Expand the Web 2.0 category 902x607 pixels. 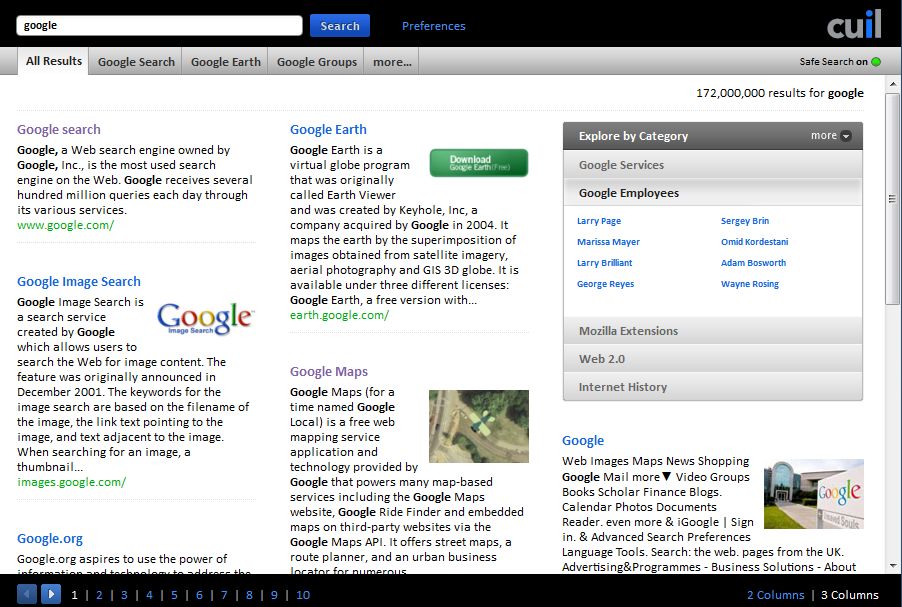(713, 359)
